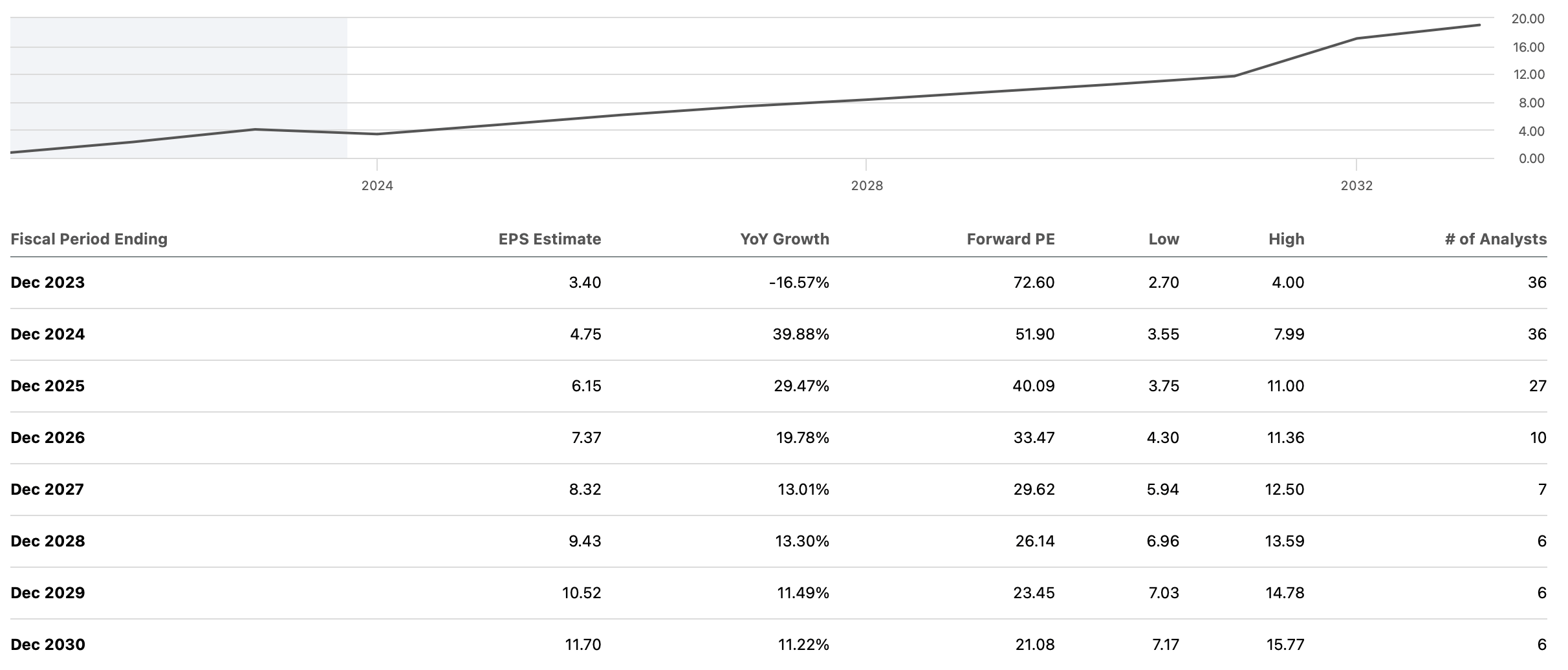Click the Dec 2029 row label
Screen dimensions: 1568x670
tap(48, 593)
